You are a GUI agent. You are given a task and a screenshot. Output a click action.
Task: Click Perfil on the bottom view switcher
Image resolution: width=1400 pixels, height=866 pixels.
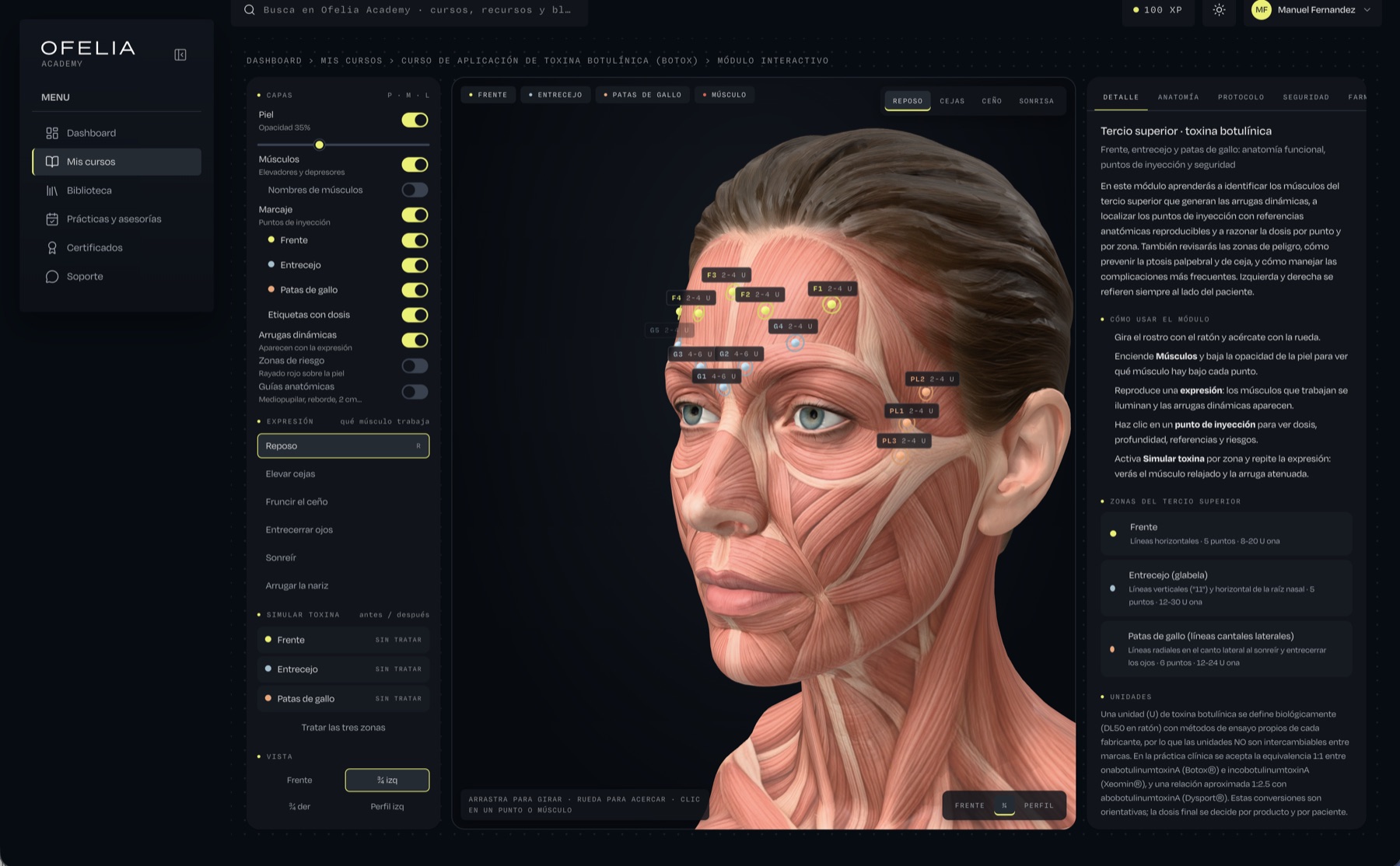click(1038, 805)
